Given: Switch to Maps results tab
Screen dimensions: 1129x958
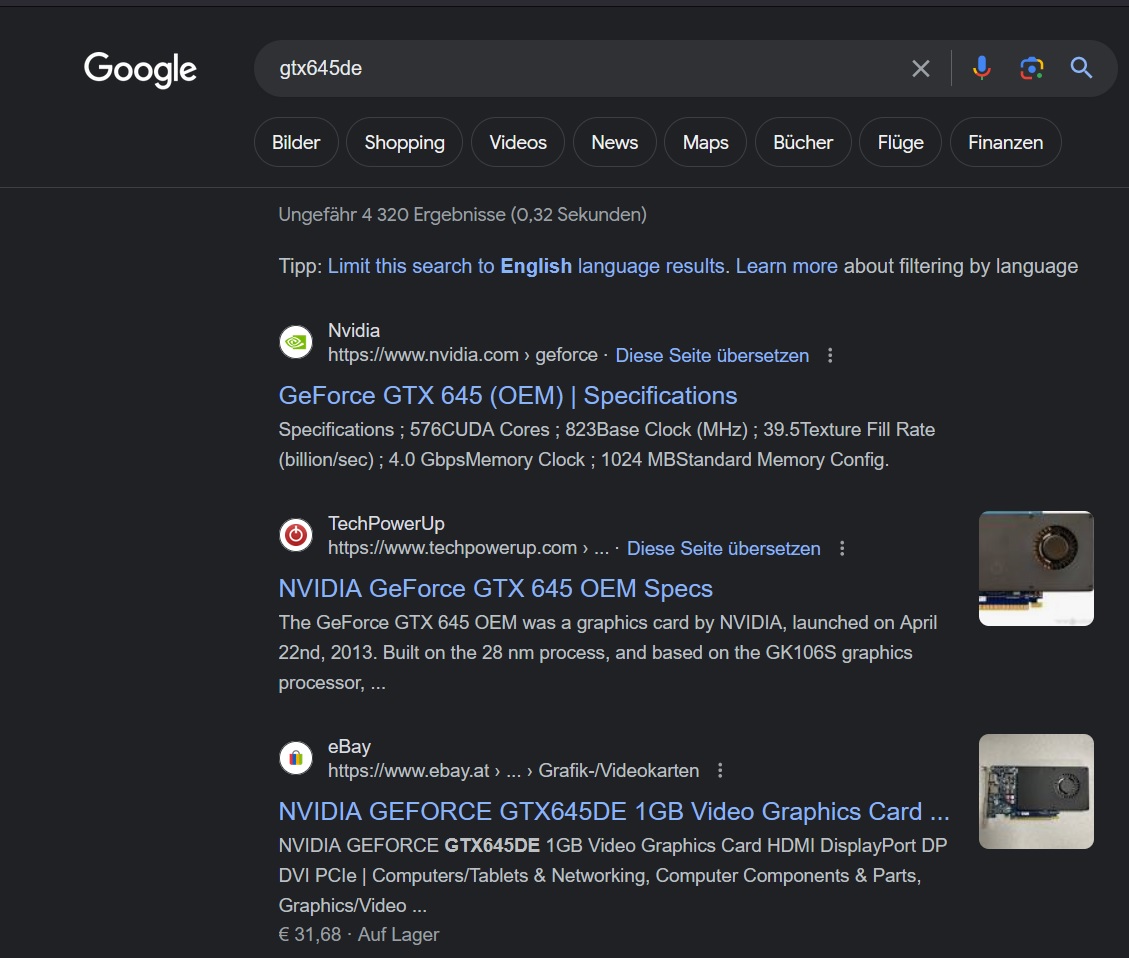Looking at the screenshot, I should click(x=706, y=143).
